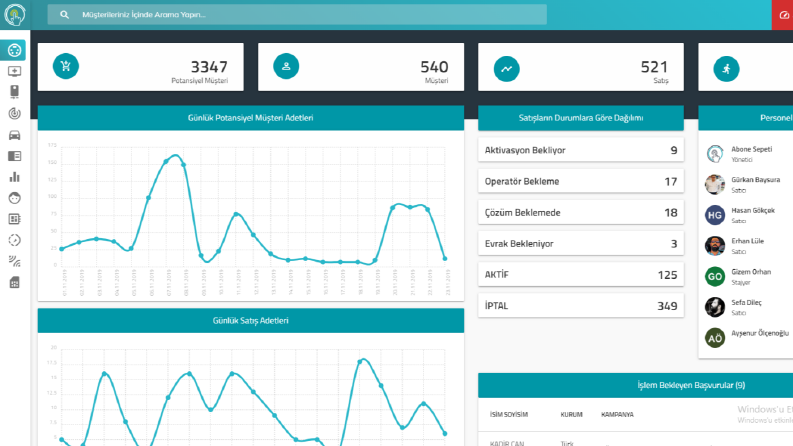Click the newspaper layout sidebar icon

tap(15, 156)
